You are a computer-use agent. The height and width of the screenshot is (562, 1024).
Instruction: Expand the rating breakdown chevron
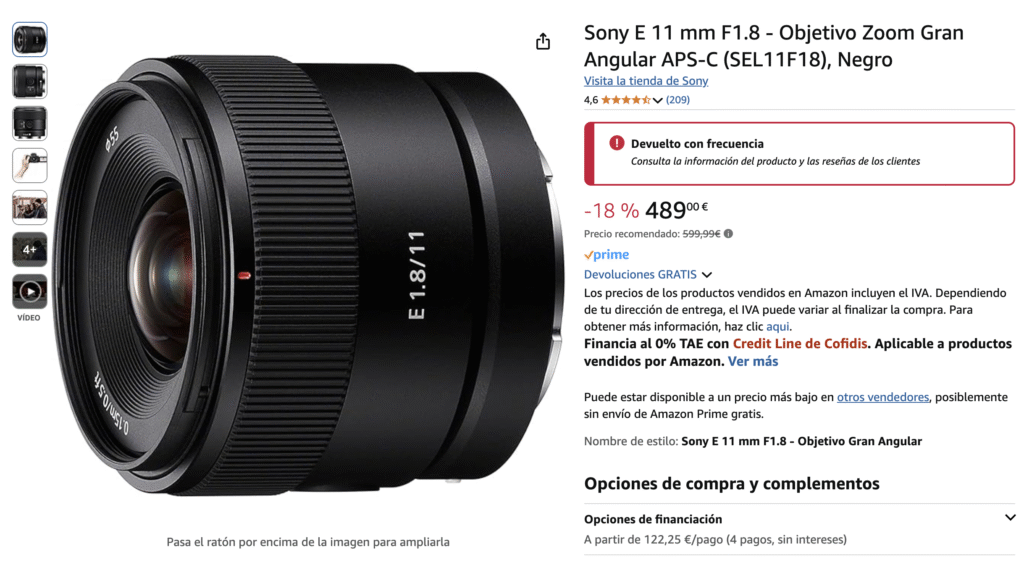coord(657,101)
